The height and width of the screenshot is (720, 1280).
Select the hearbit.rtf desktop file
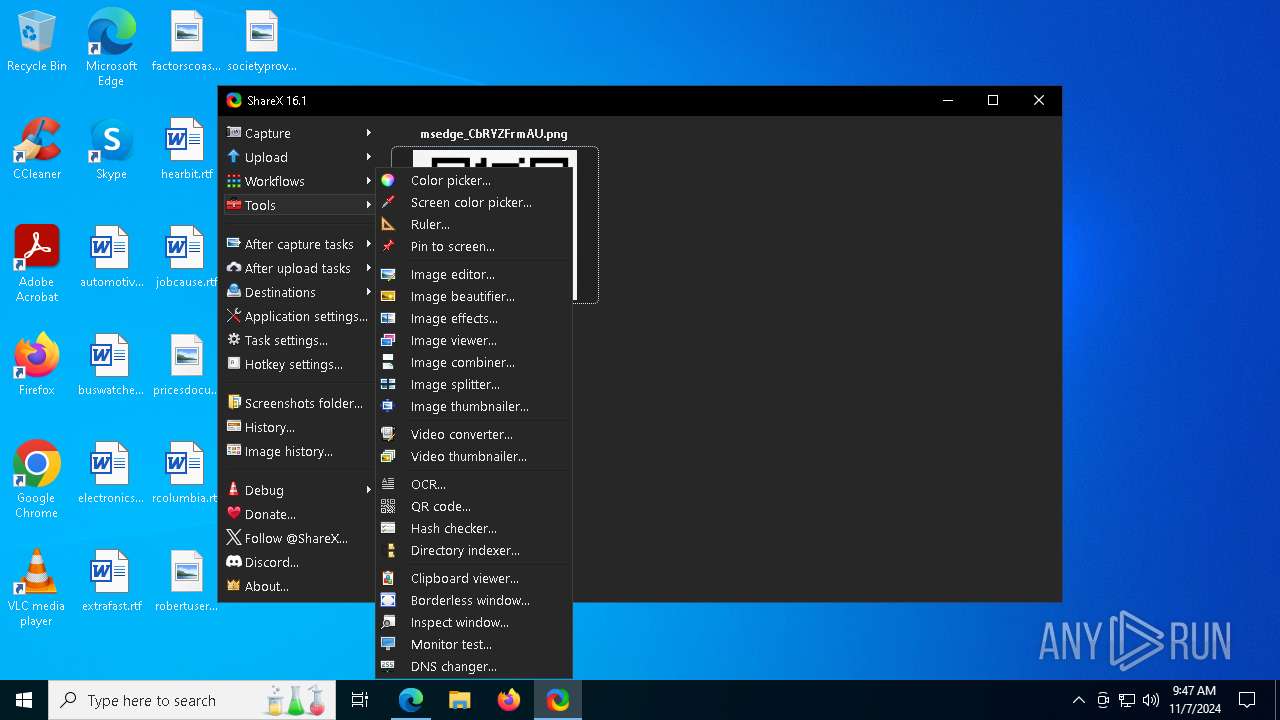(186, 150)
